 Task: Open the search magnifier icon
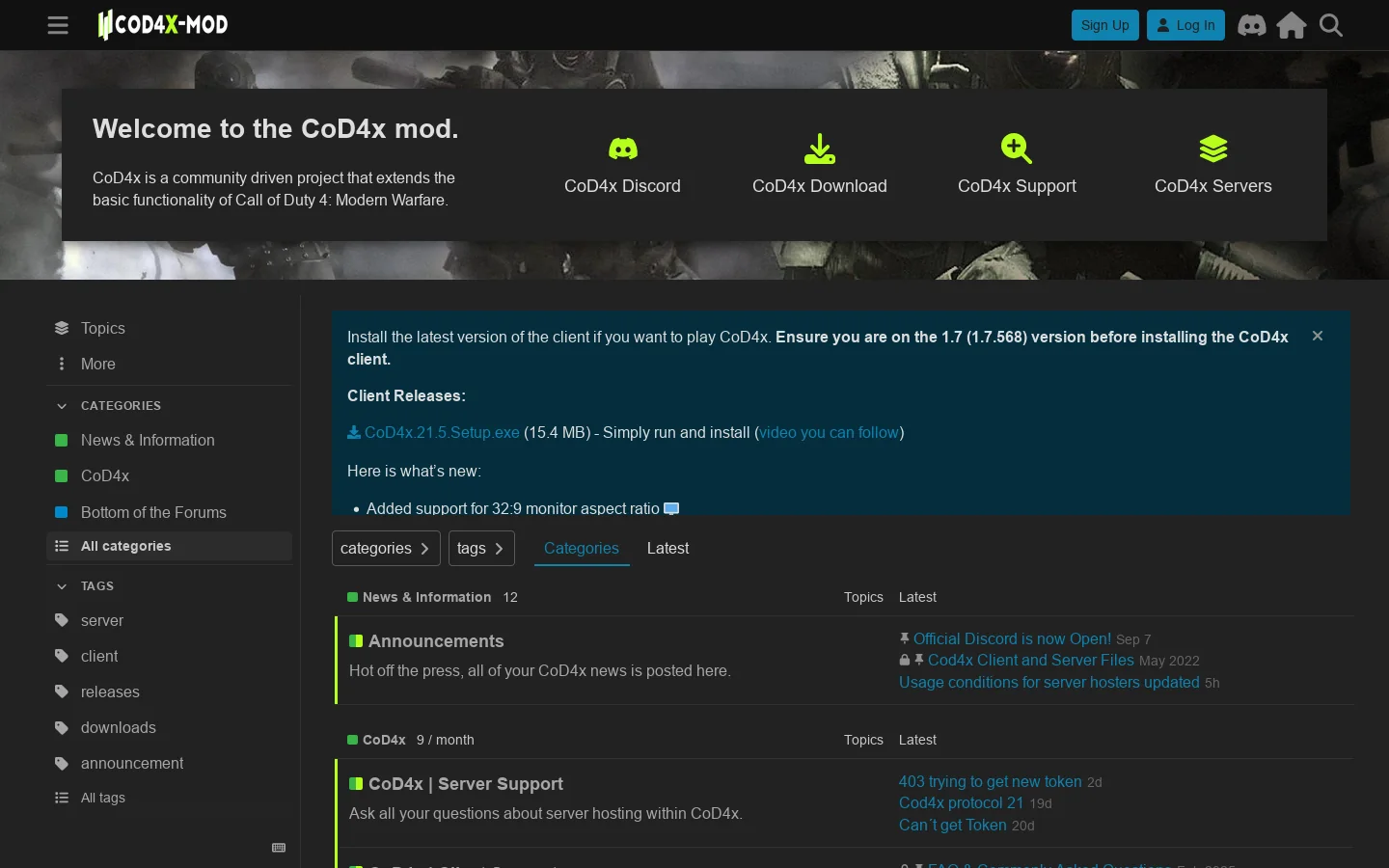coord(1331,25)
